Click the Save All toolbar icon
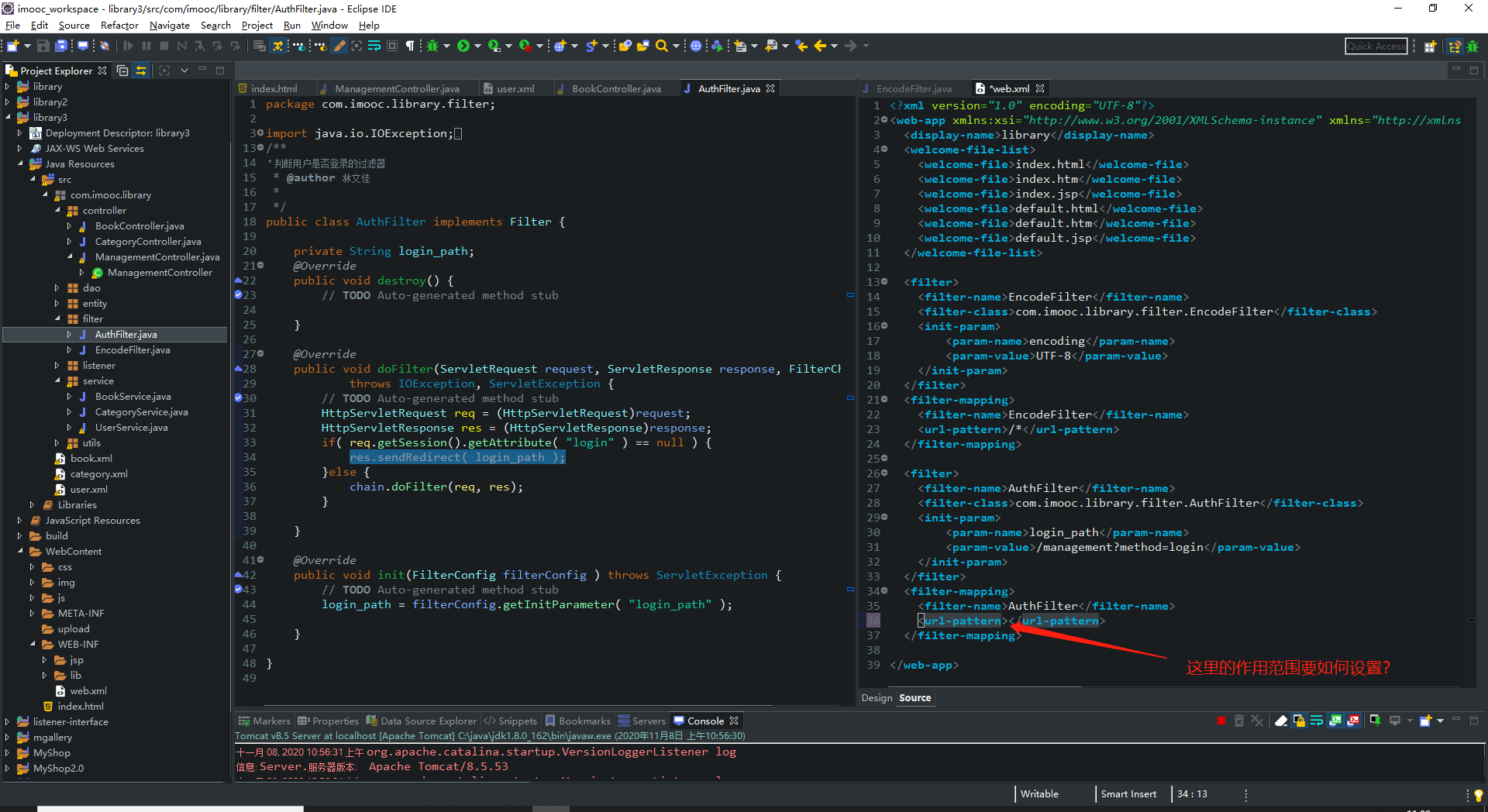The width and height of the screenshot is (1488, 812). (x=61, y=46)
